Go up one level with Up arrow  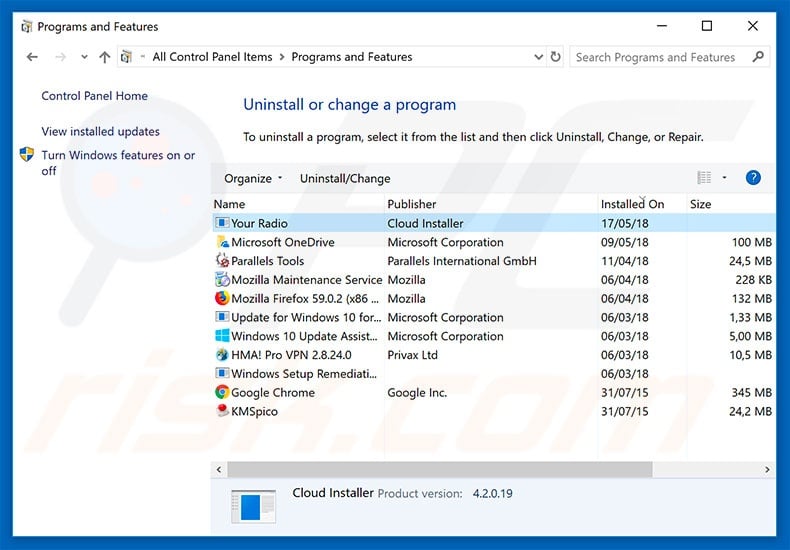pos(104,57)
